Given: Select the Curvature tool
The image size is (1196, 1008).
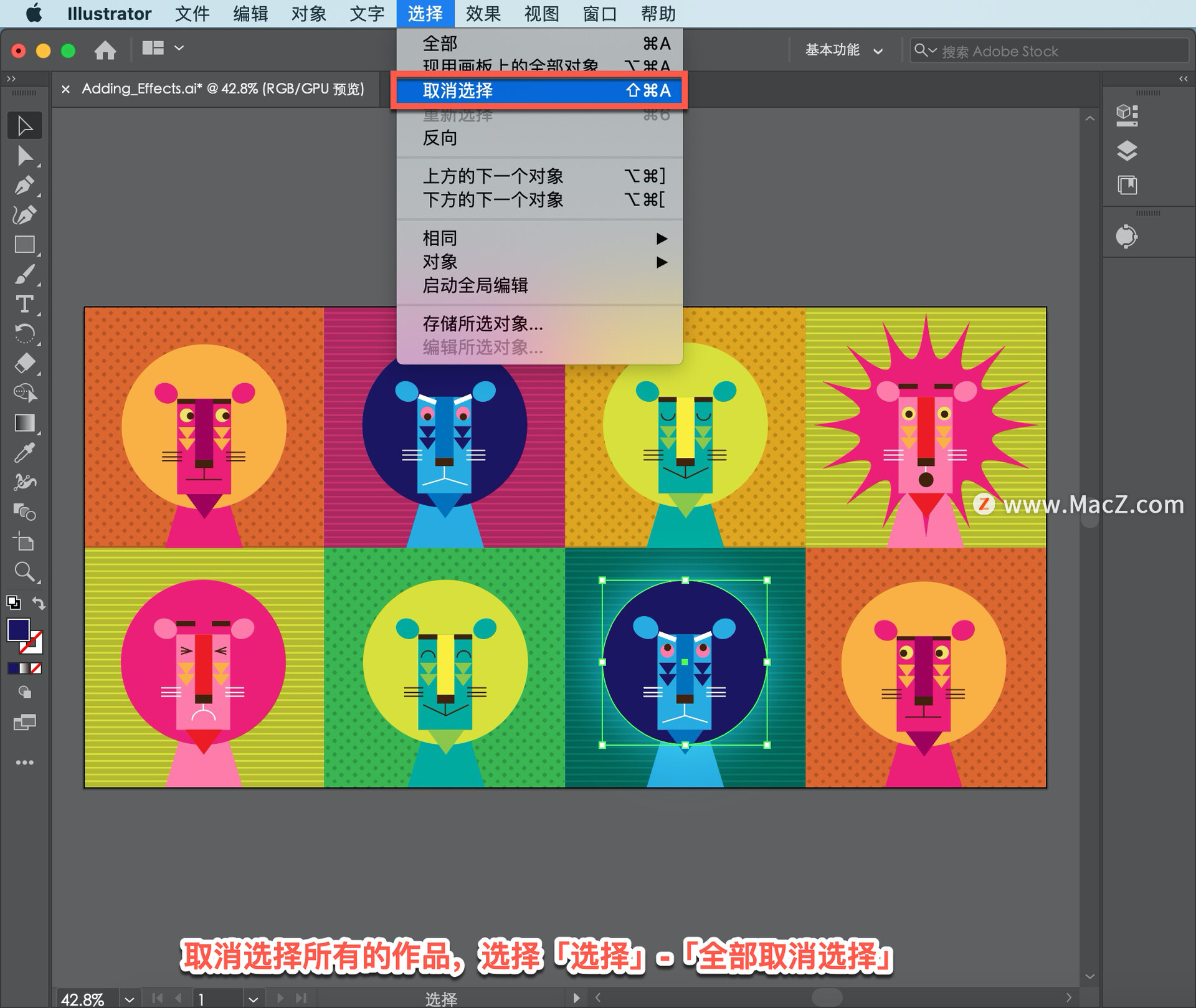Looking at the screenshot, I should (24, 215).
